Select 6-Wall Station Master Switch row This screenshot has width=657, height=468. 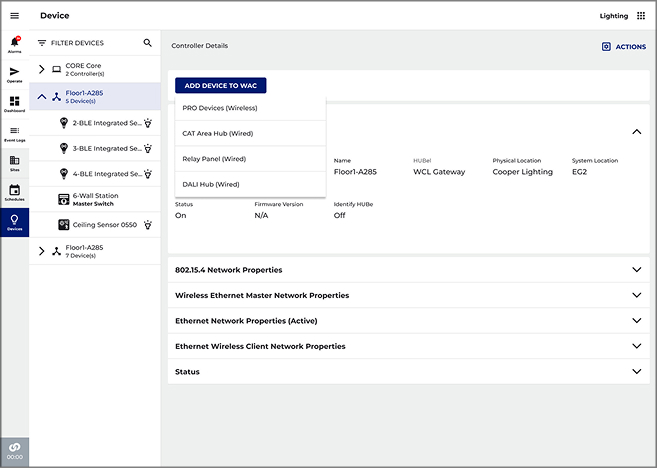click(95, 199)
